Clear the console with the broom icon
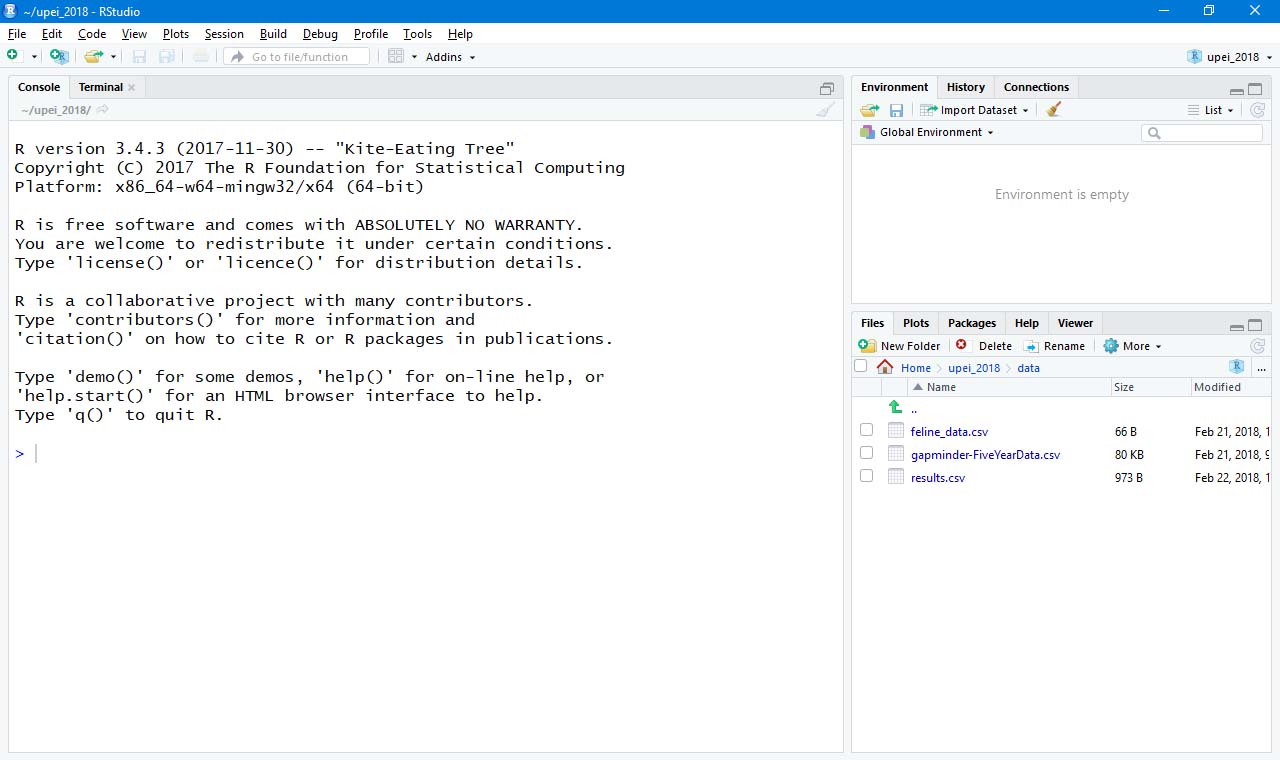Image resolution: width=1280 pixels, height=760 pixels. tap(824, 110)
